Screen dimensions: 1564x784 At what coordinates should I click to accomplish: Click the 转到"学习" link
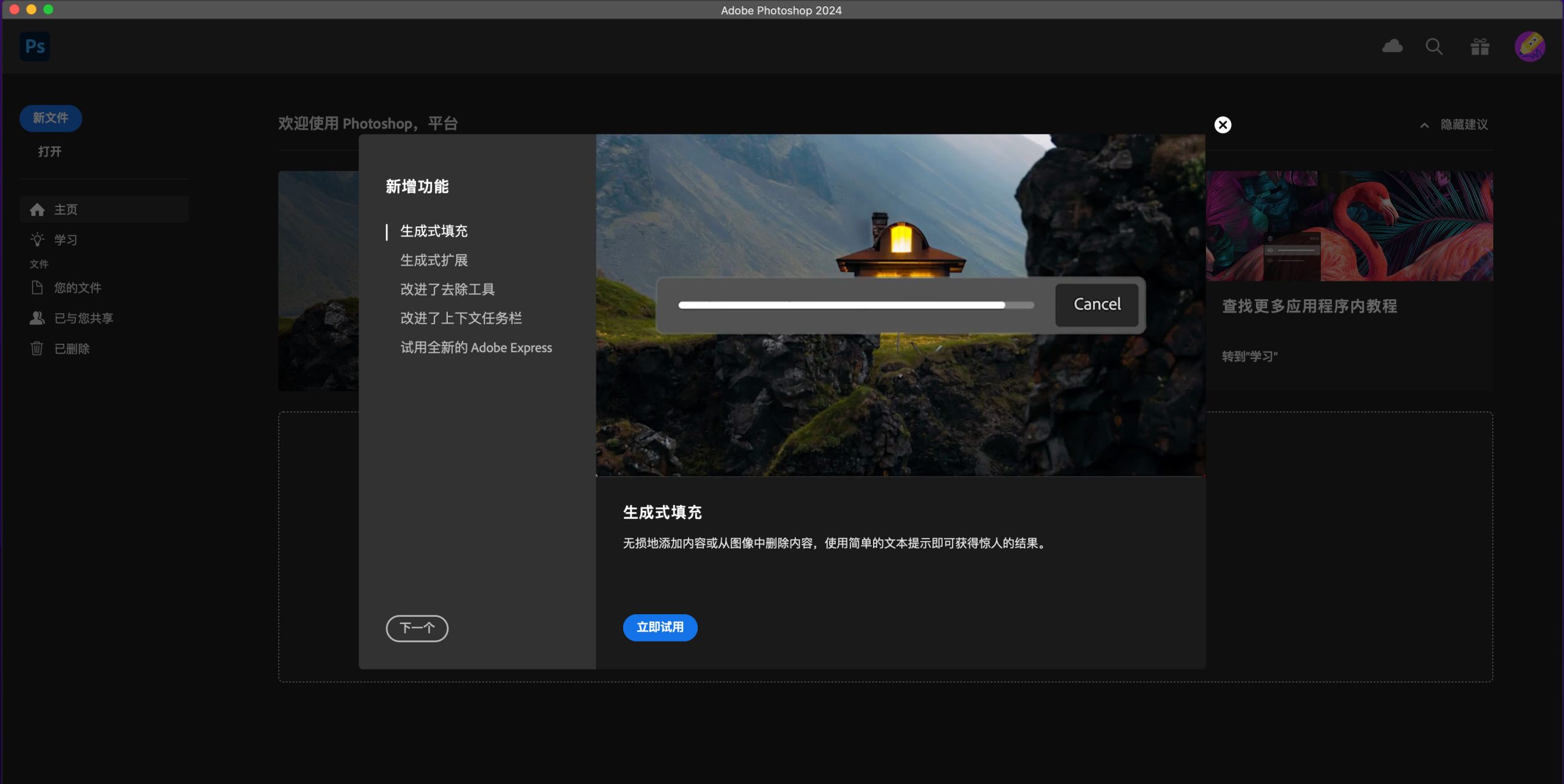pyautogui.click(x=1249, y=357)
